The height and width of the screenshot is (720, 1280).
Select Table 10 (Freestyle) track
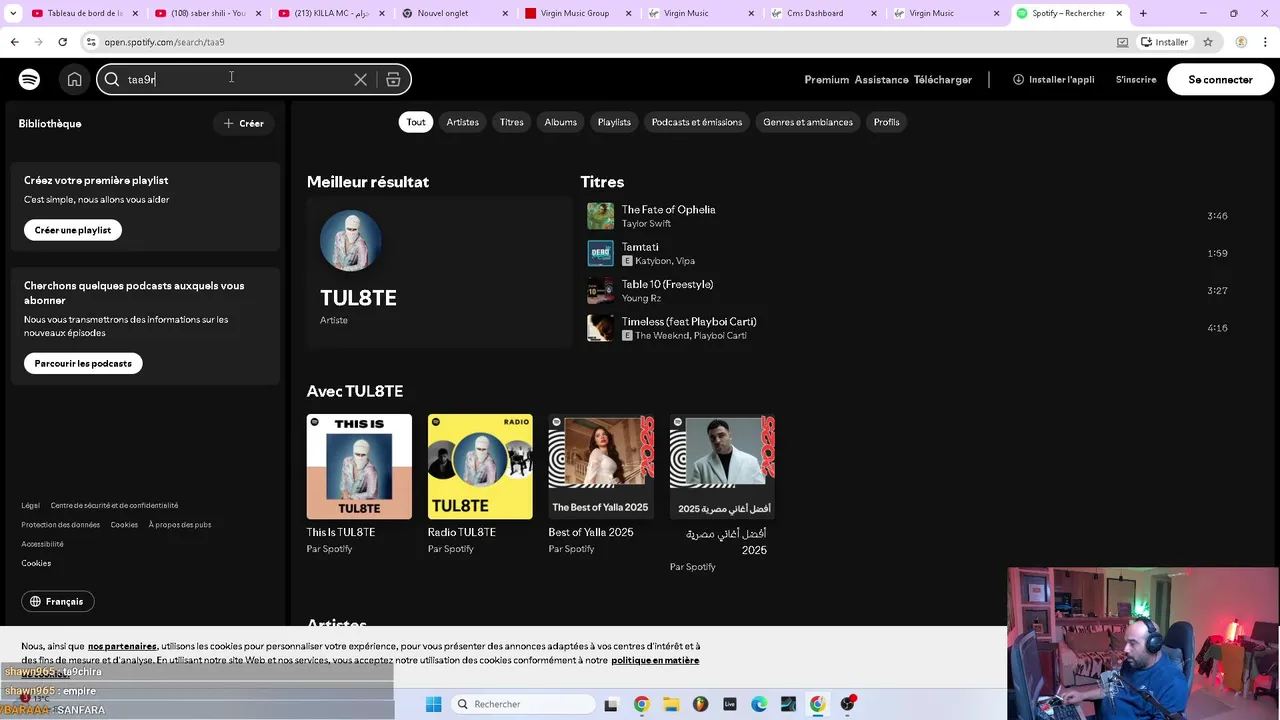coord(907,291)
